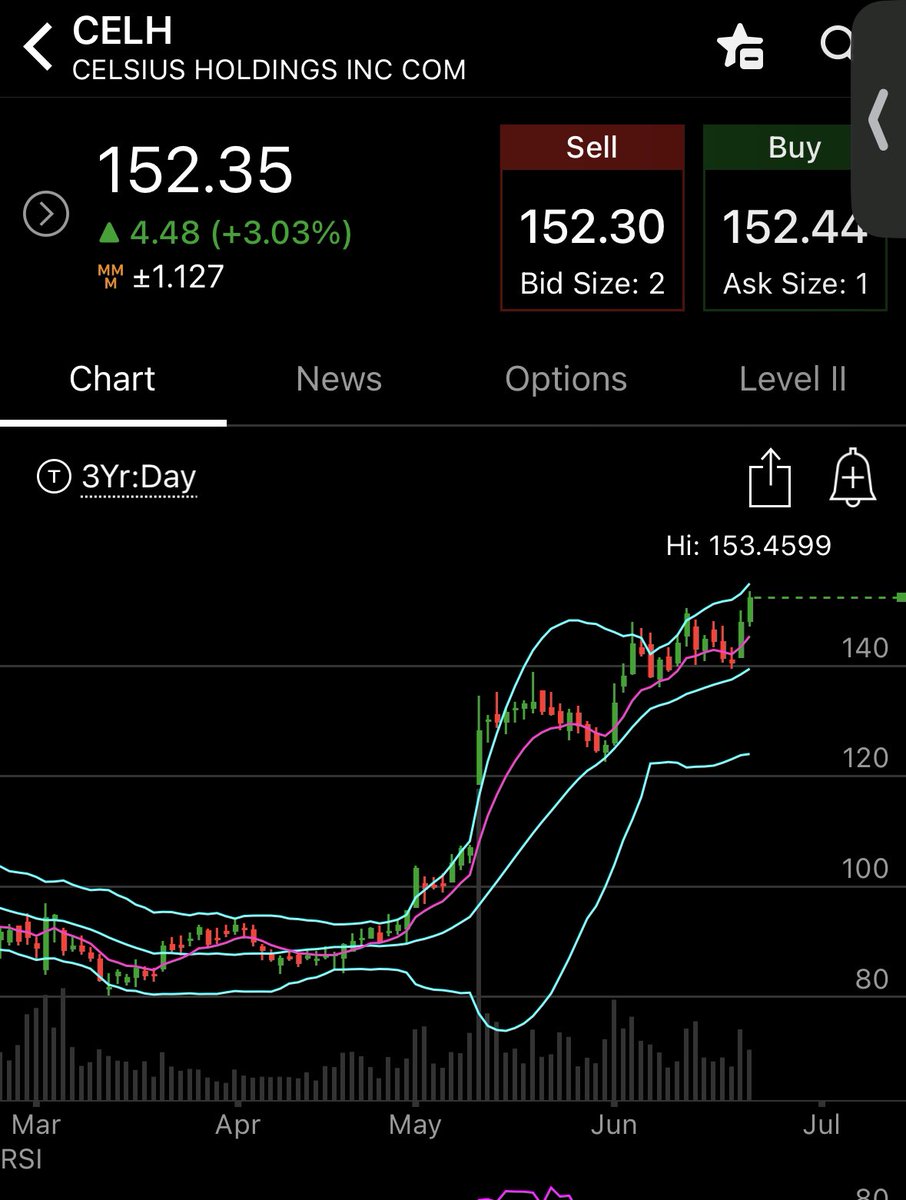Screen dimensions: 906x1200
Task: Tap the Jul label on time axis
Action: click(x=821, y=1125)
